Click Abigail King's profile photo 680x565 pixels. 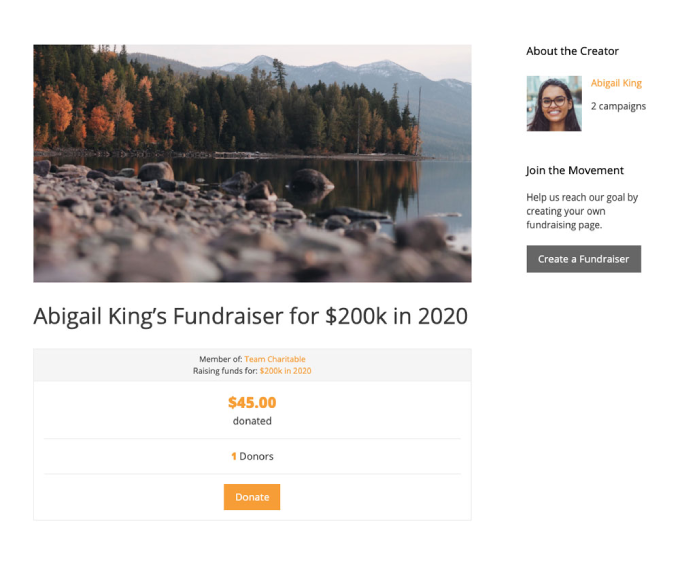coord(554,103)
